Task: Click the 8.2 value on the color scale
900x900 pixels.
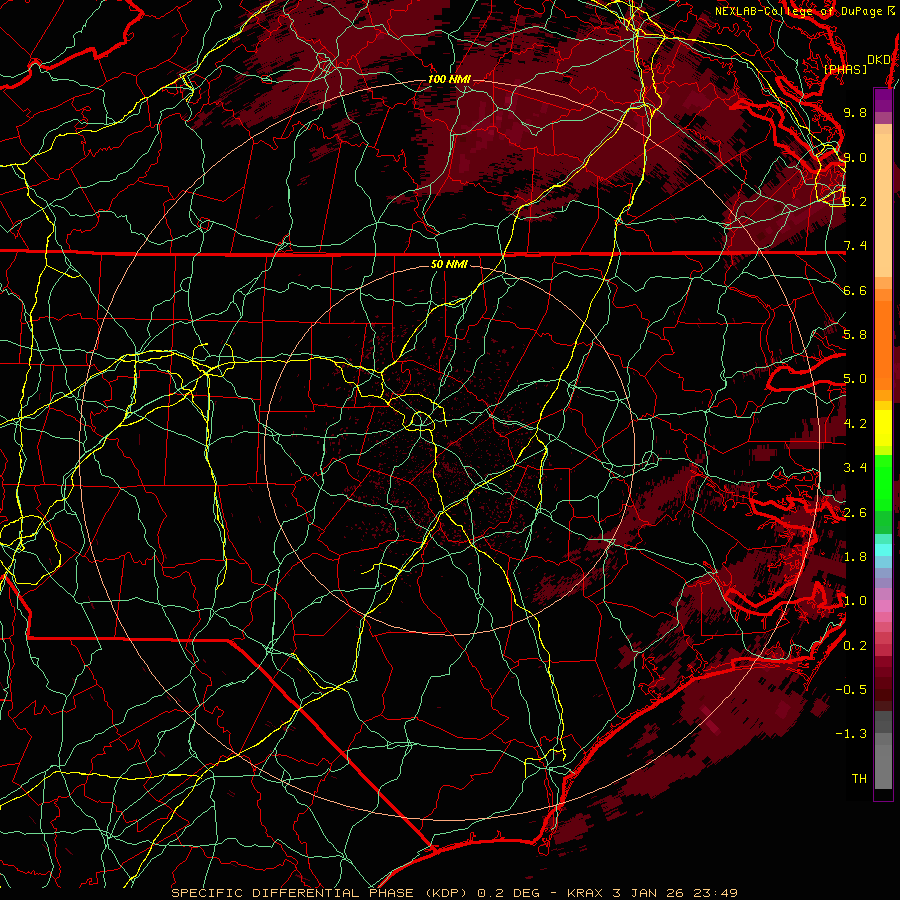Action: tap(855, 201)
